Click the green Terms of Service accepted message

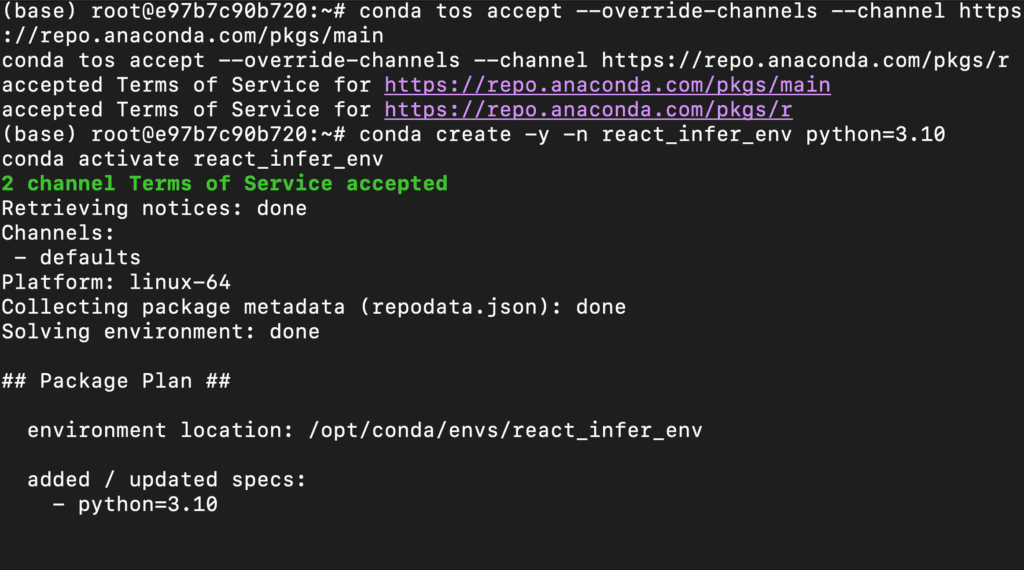coord(225,183)
